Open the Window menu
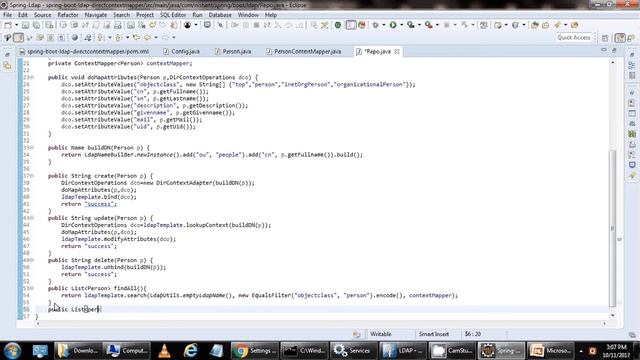The width and height of the screenshot is (640, 360). click(x=248, y=15)
